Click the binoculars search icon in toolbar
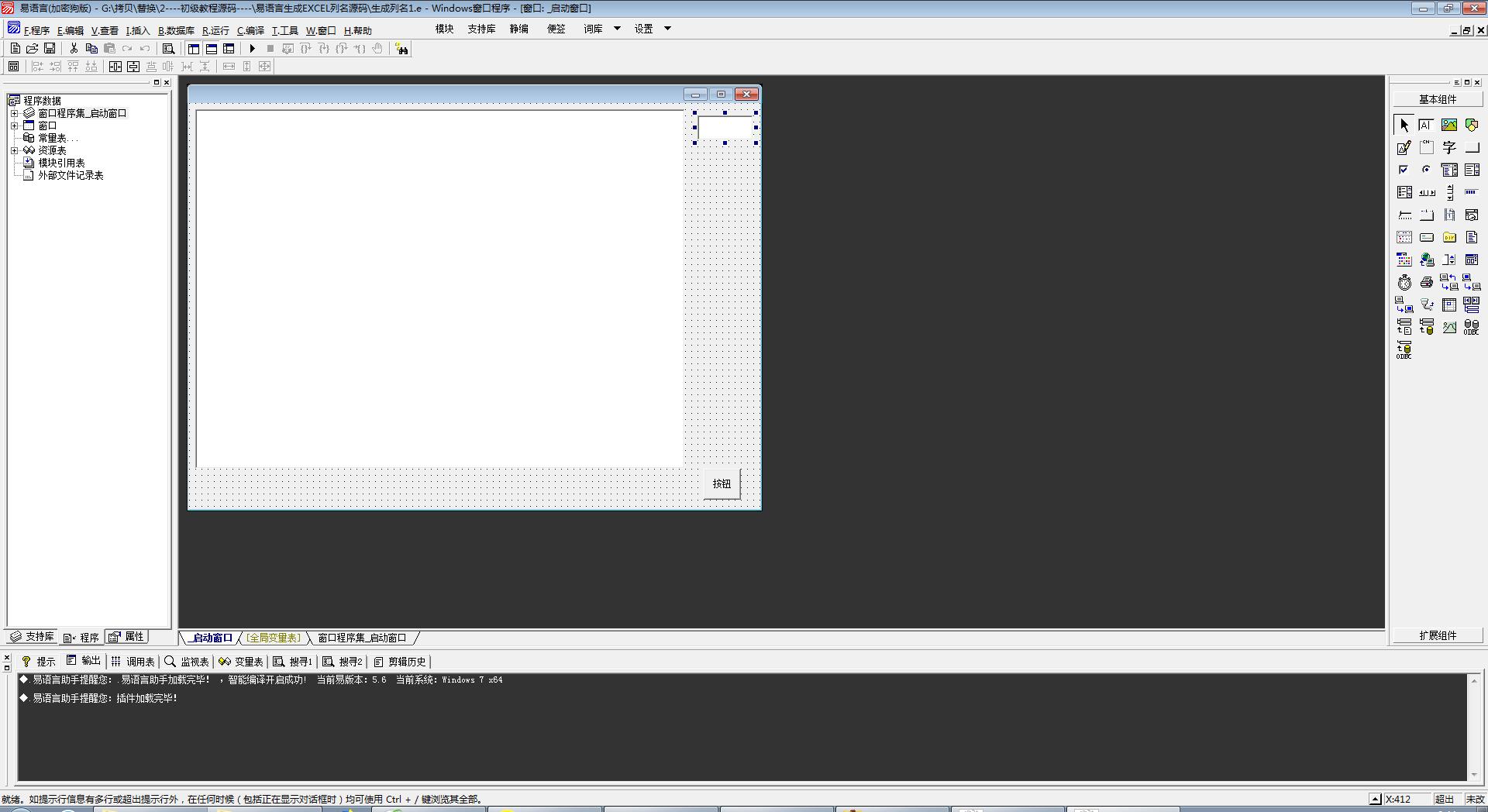This screenshot has height=812, width=1488. (x=401, y=49)
